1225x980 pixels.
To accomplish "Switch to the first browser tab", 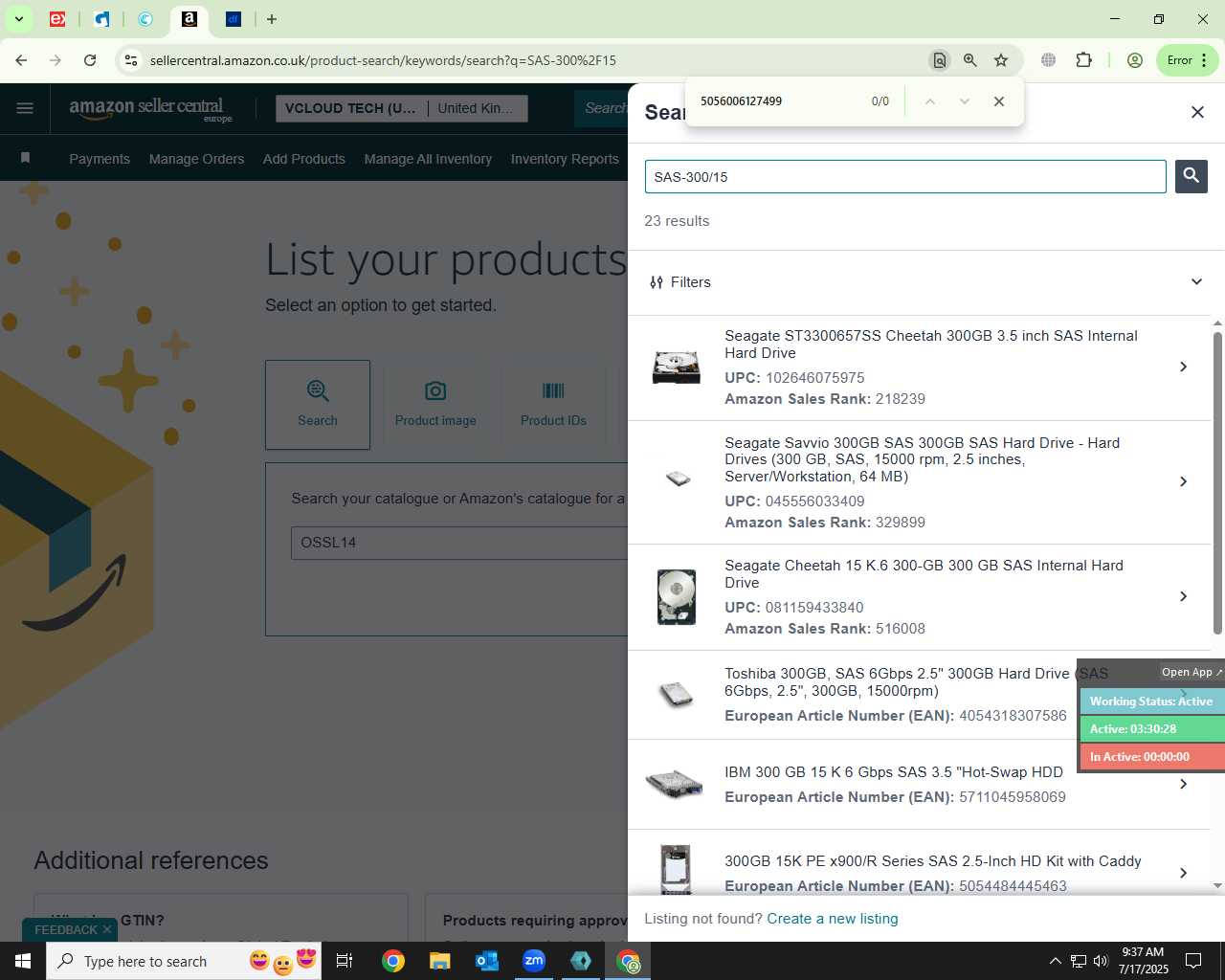I will pyautogui.click(x=57, y=19).
